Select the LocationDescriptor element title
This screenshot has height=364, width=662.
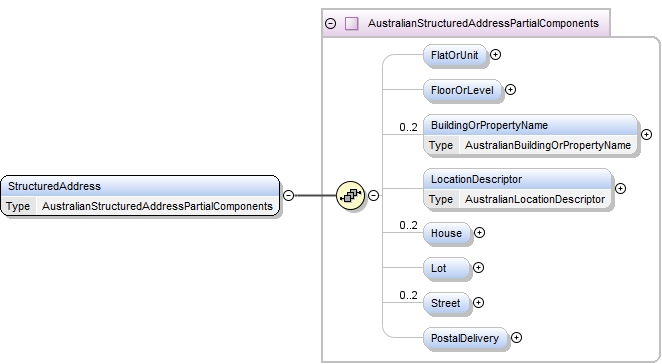point(476,179)
